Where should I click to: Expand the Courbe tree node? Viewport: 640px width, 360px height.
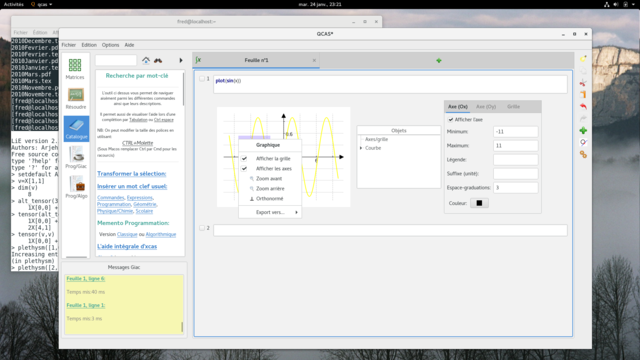[361, 148]
